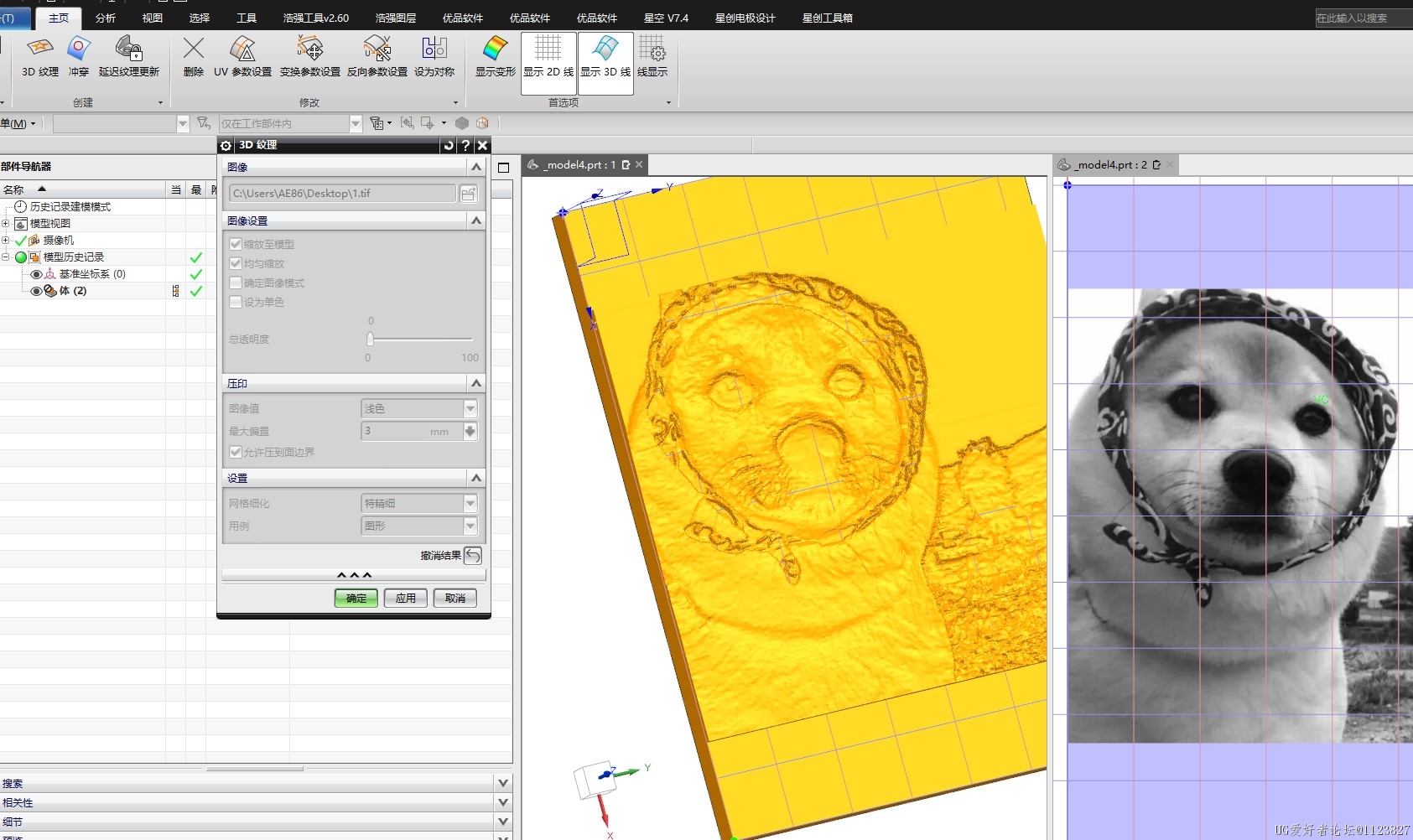Collapse the 图像 section
The width and height of the screenshot is (1413, 840).
(476, 167)
